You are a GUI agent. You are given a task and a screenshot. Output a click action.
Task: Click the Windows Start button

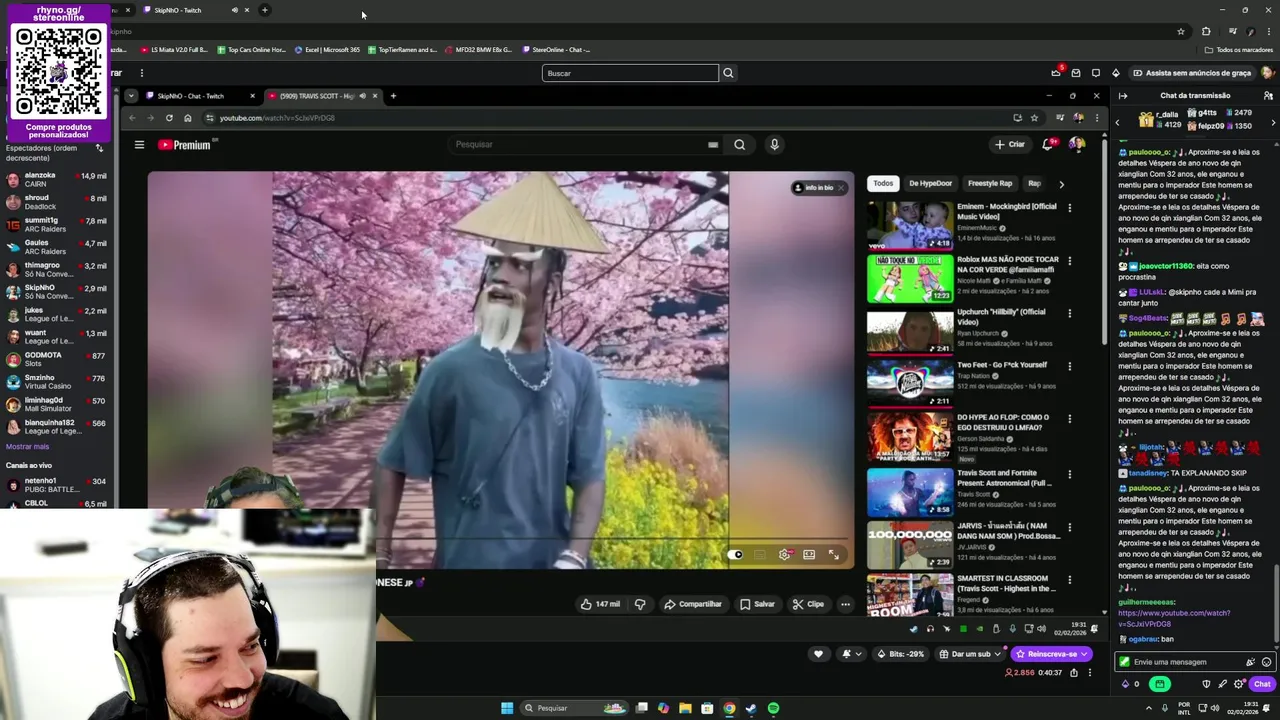[x=507, y=708]
